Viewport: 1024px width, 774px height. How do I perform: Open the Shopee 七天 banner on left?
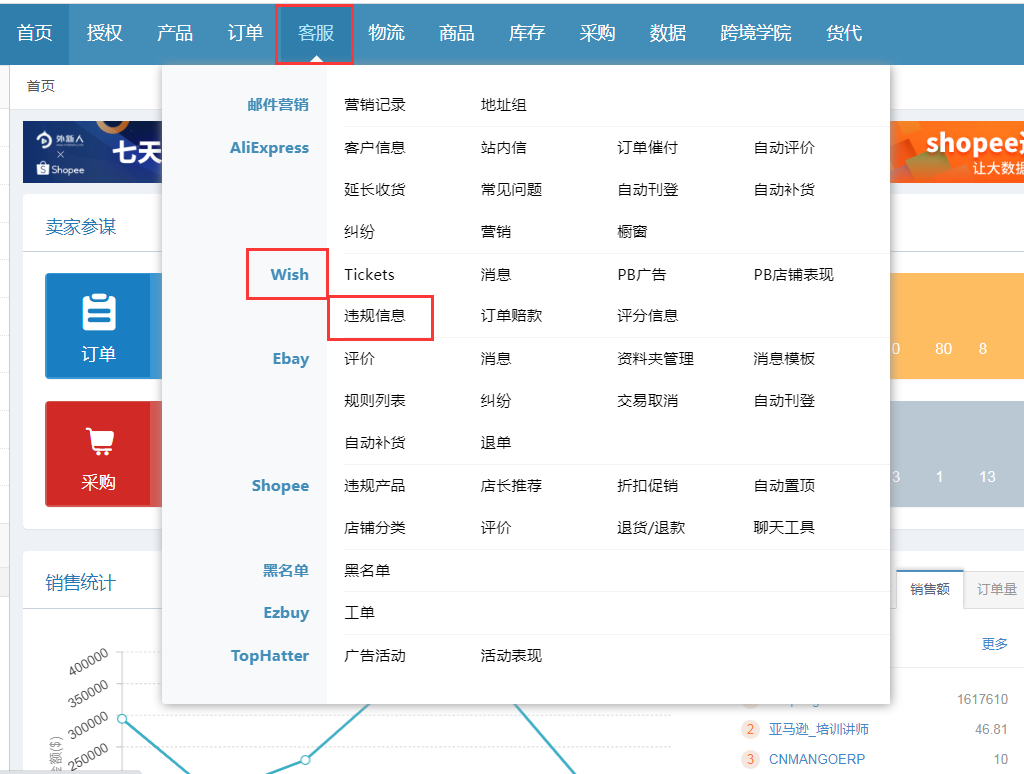coord(92,152)
